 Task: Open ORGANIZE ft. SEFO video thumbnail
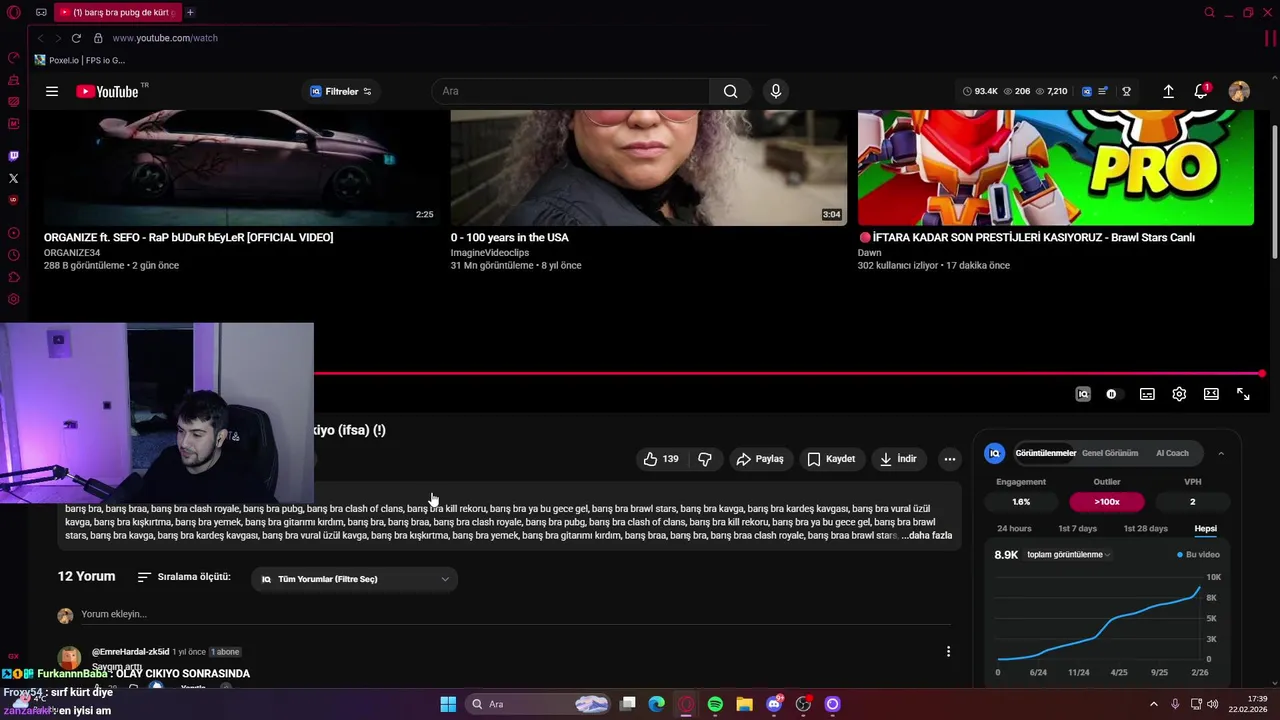(x=241, y=167)
